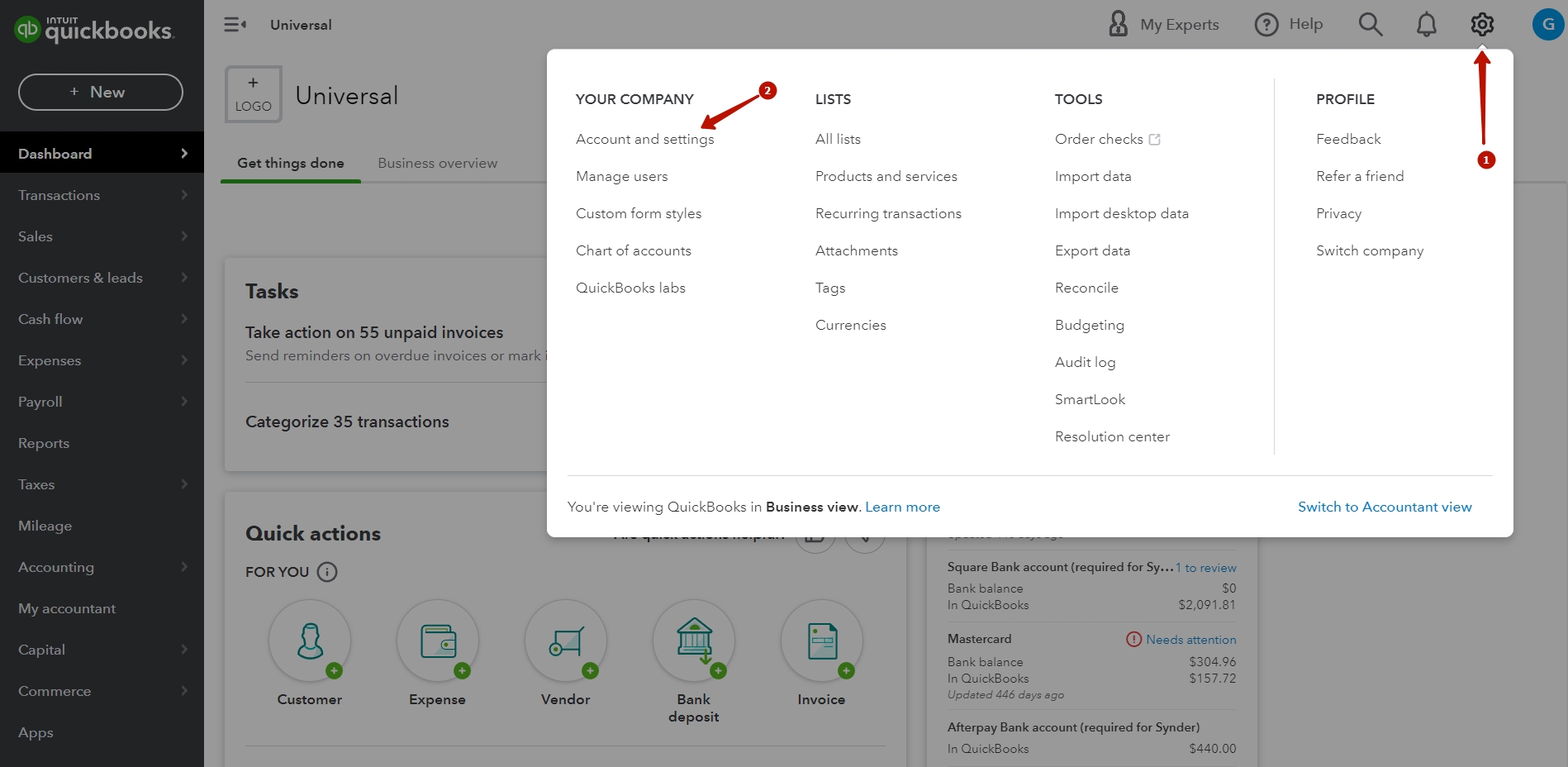Expand the Dashboard sidebar chevron

coord(184,154)
